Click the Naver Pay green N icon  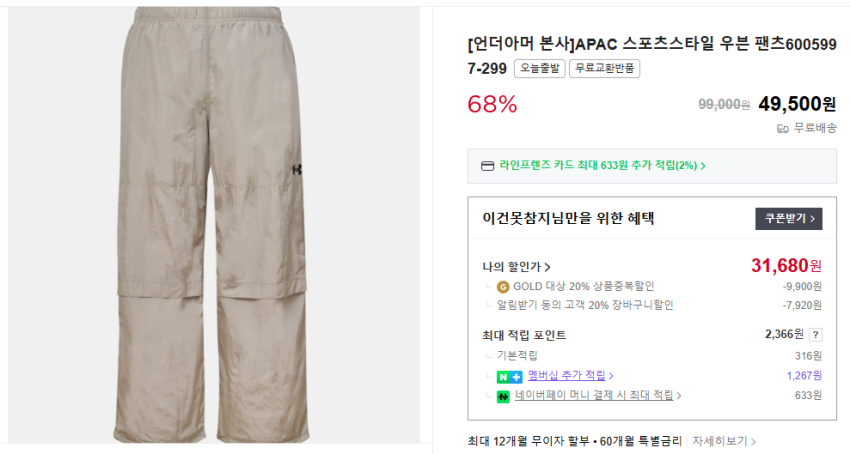[504, 396]
